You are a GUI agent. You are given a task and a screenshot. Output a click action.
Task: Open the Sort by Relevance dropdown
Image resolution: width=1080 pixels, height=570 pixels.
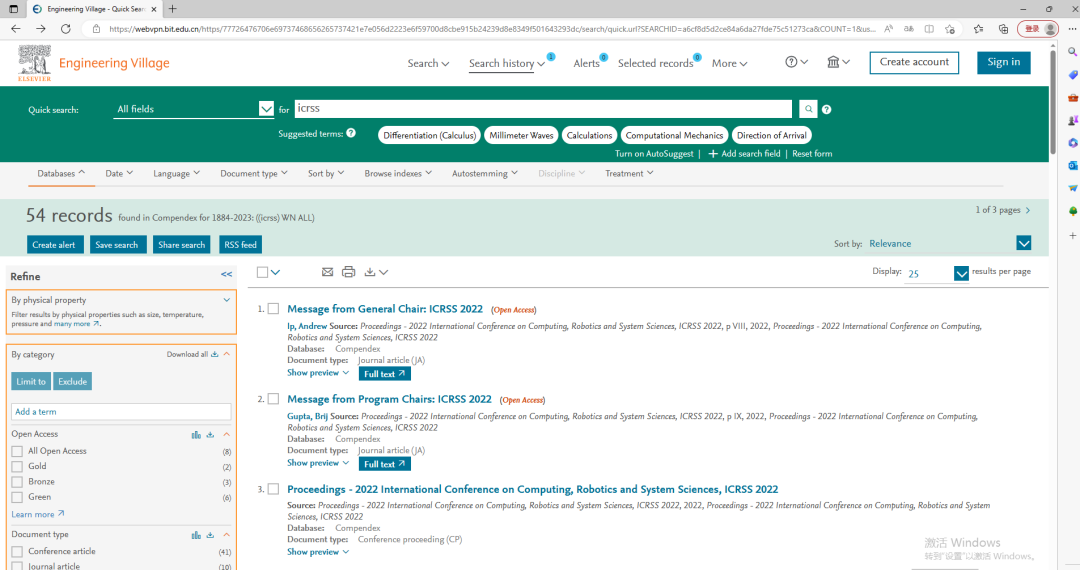[x=950, y=244]
